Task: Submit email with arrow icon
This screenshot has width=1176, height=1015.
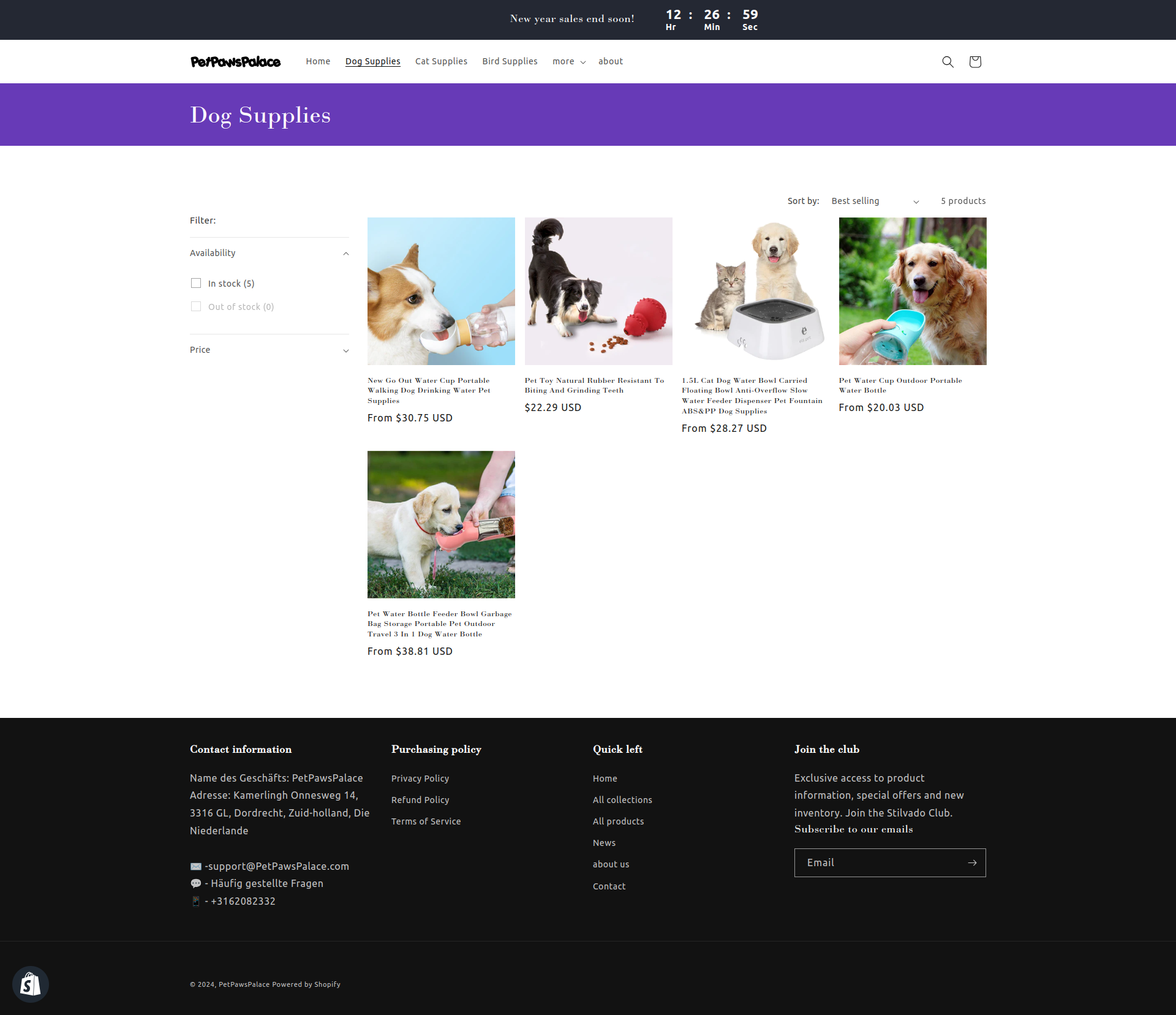Action: pyautogui.click(x=972, y=862)
